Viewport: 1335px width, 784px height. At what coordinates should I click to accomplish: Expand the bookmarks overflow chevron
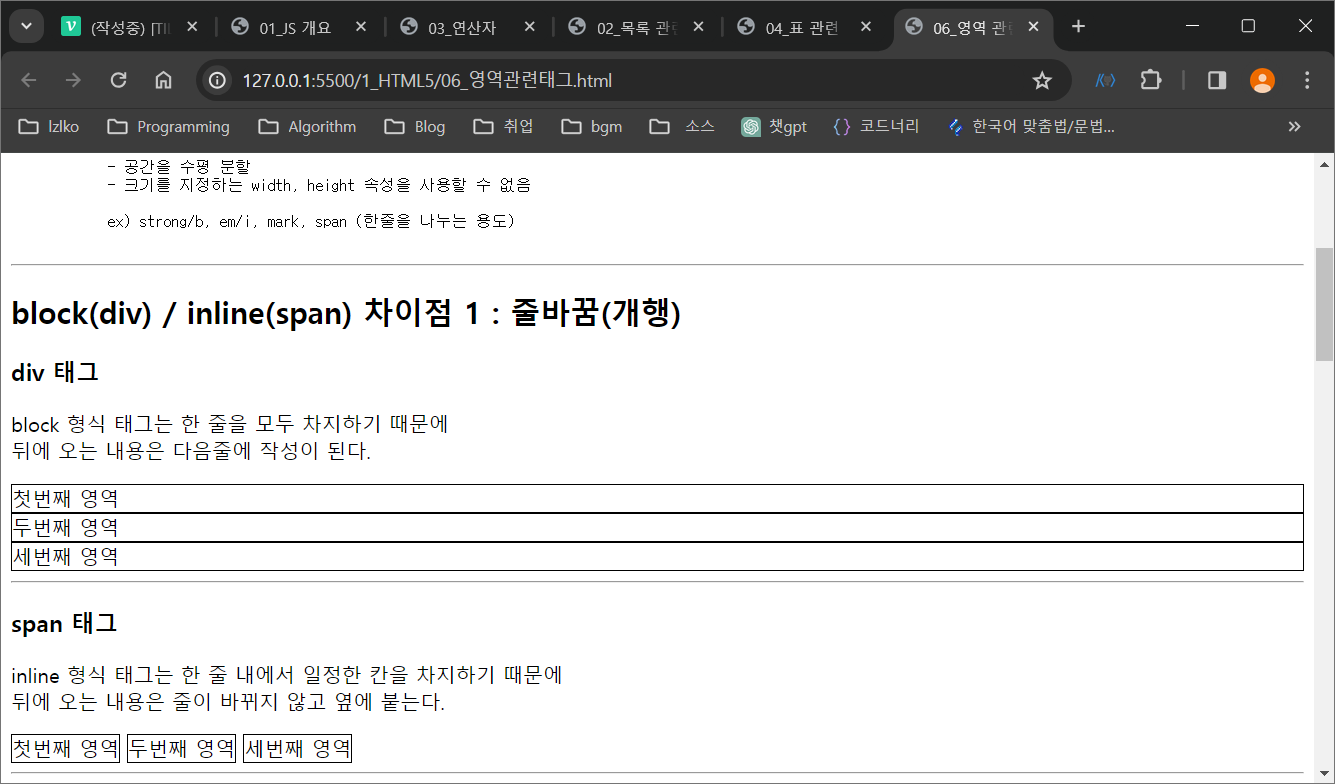click(1294, 126)
